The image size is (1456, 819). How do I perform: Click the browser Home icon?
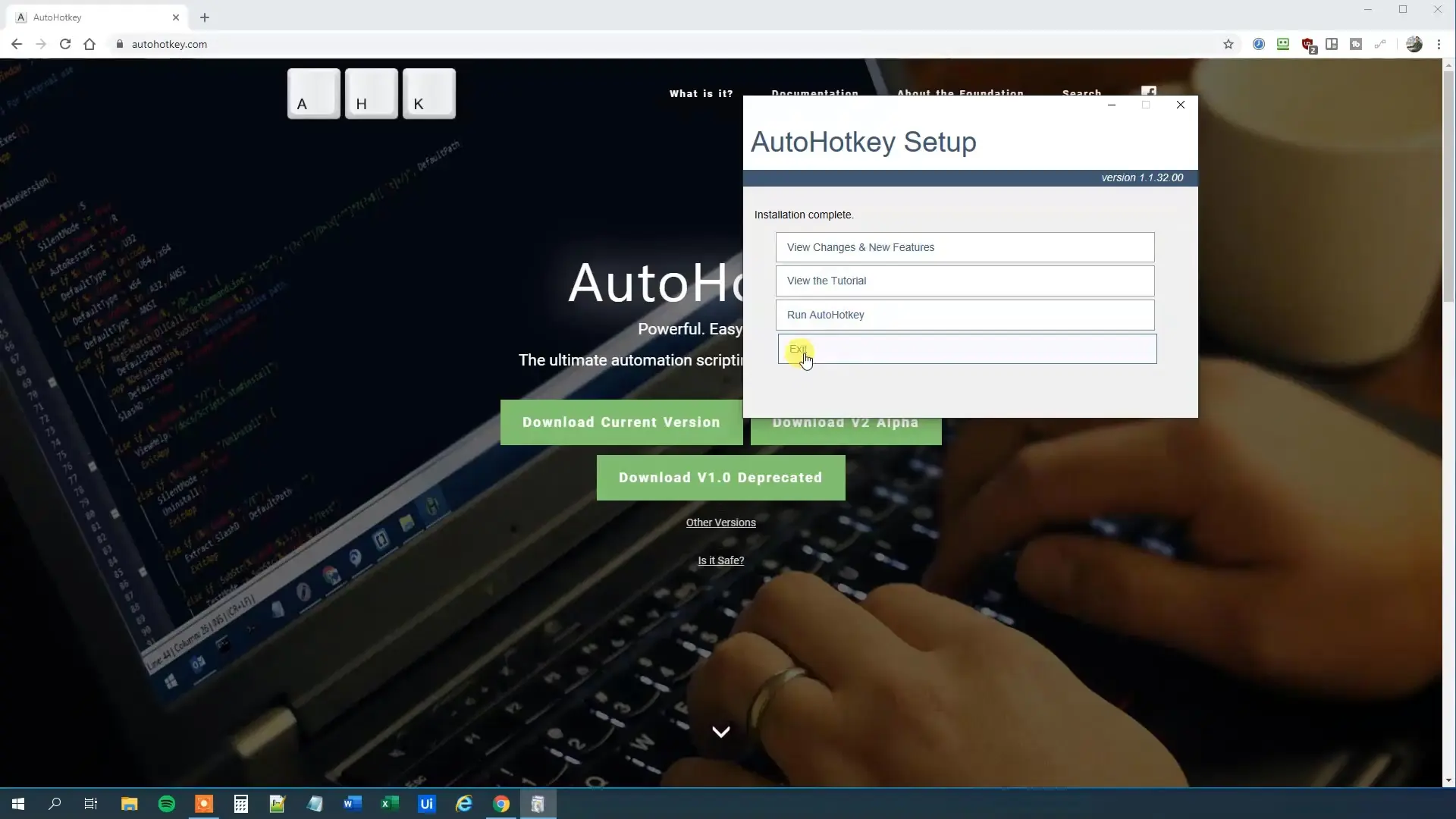89,44
